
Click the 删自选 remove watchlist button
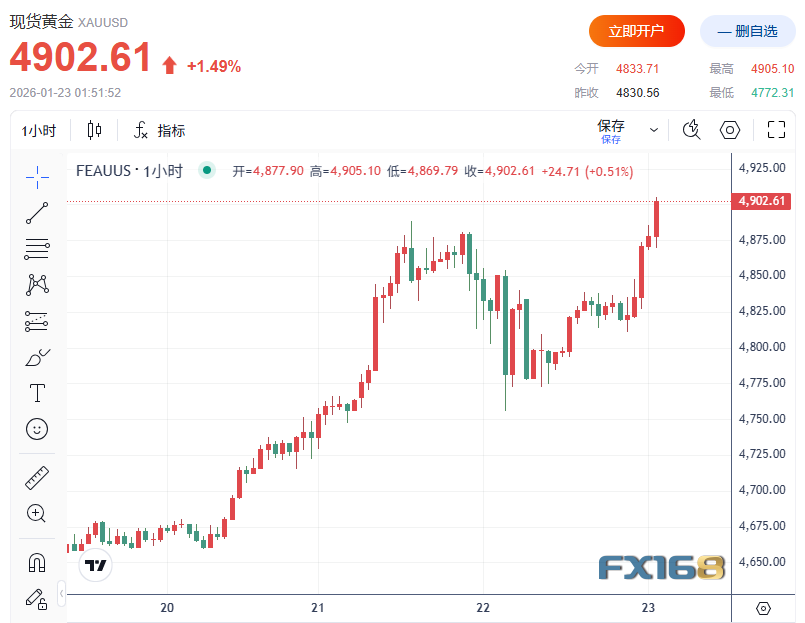pyautogui.click(x=746, y=31)
